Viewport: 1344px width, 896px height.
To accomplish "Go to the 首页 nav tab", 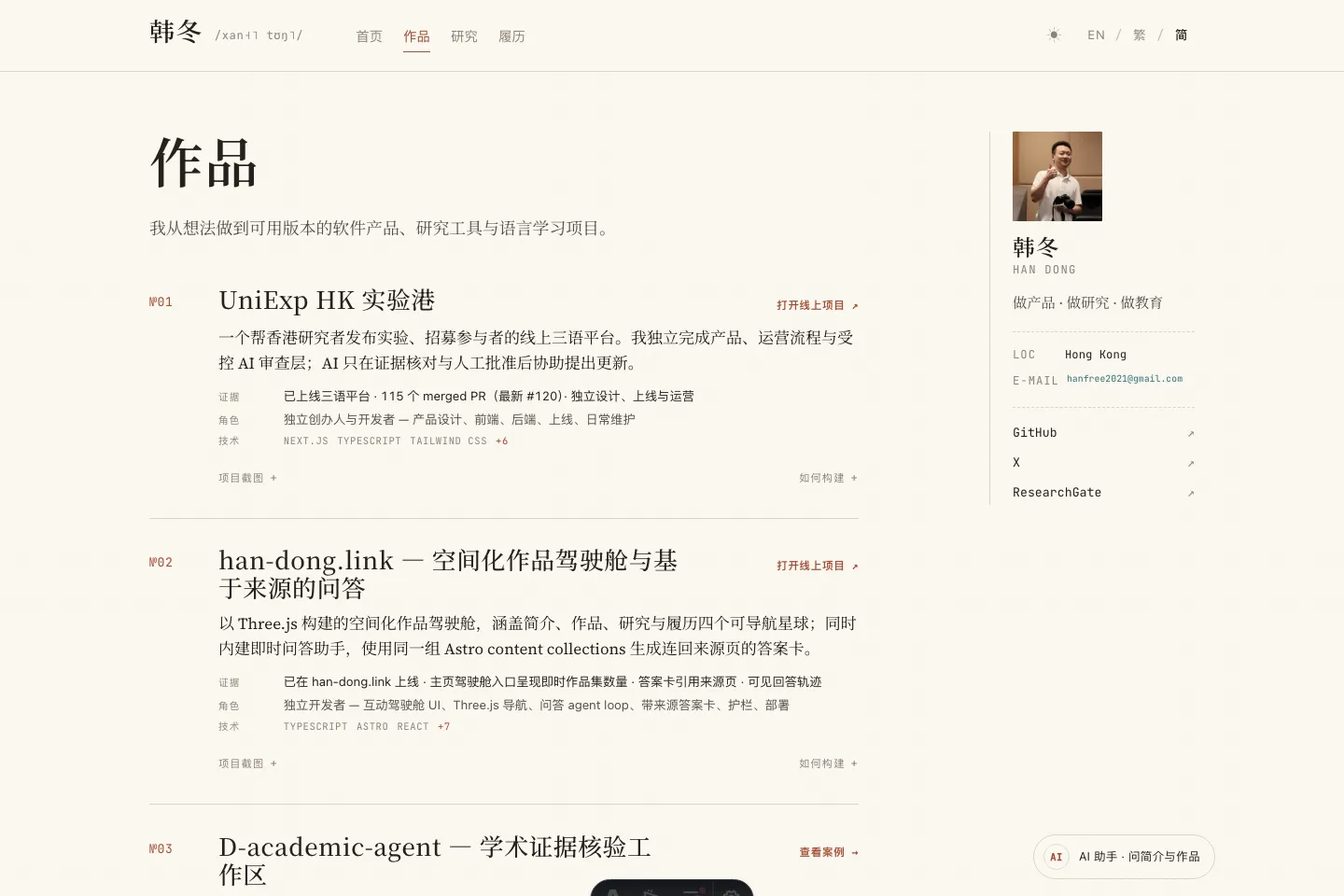I will (369, 36).
